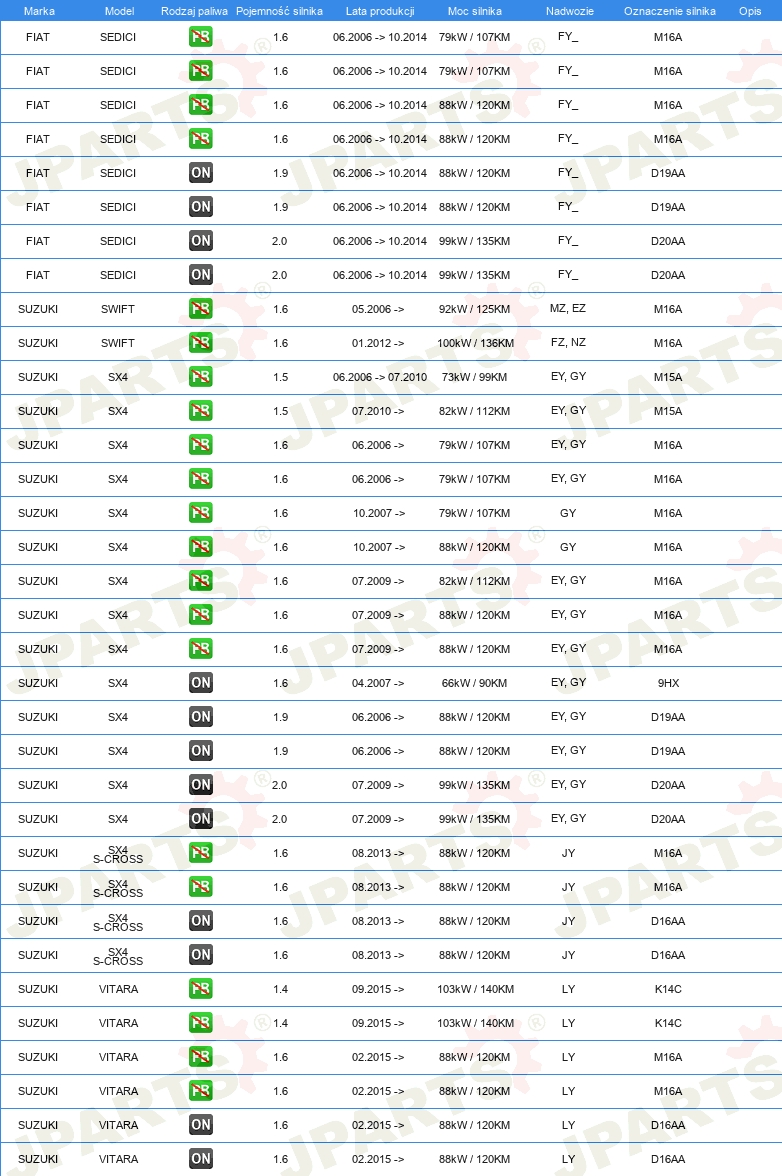Click '82kW / 112KM' in the M15A row
Image resolution: width=782 pixels, height=1176 pixels.
tap(474, 411)
